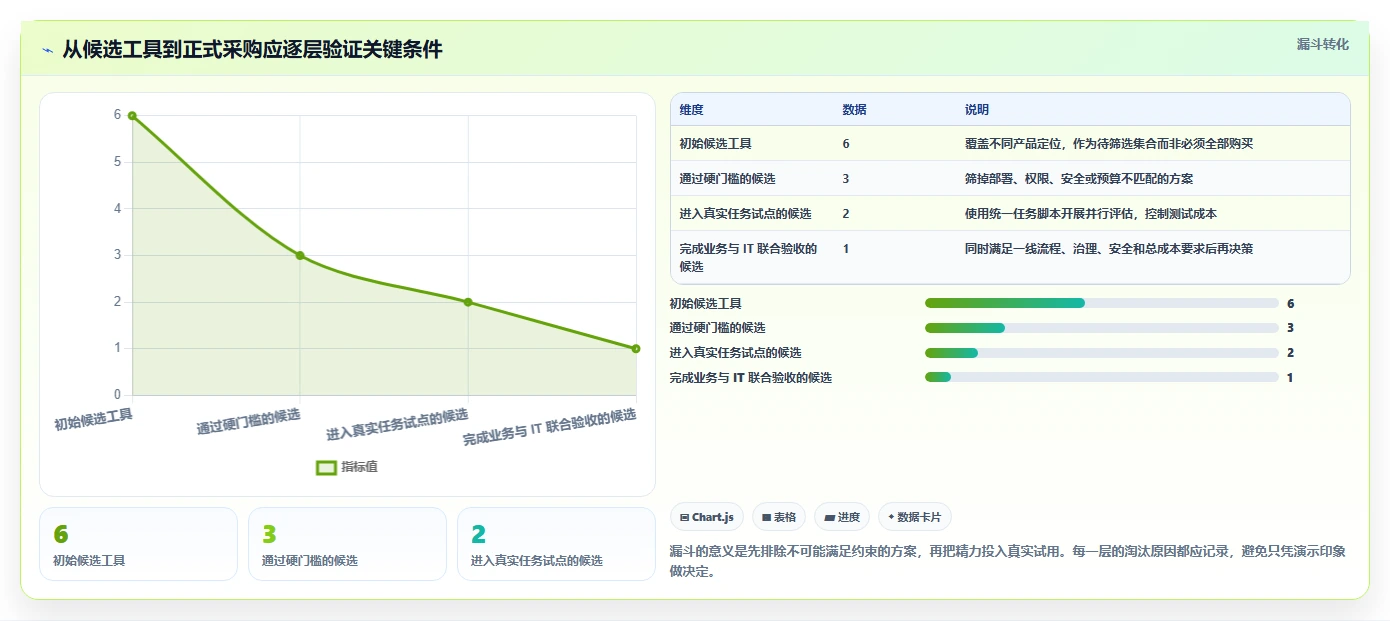Click the description starting 同时满足一线流程

(1109, 249)
